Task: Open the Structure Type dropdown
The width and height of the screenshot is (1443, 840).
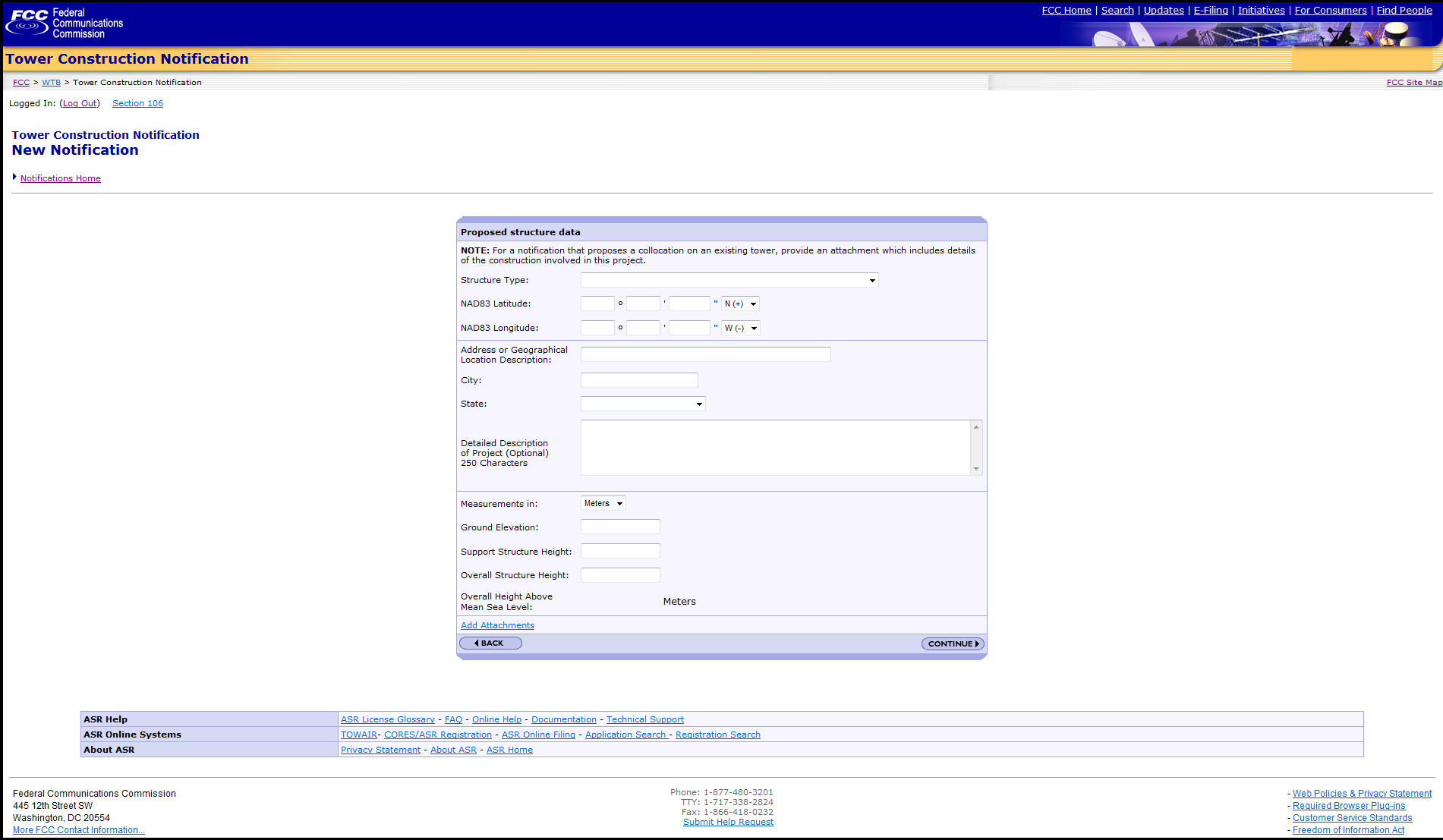Action: (729, 280)
